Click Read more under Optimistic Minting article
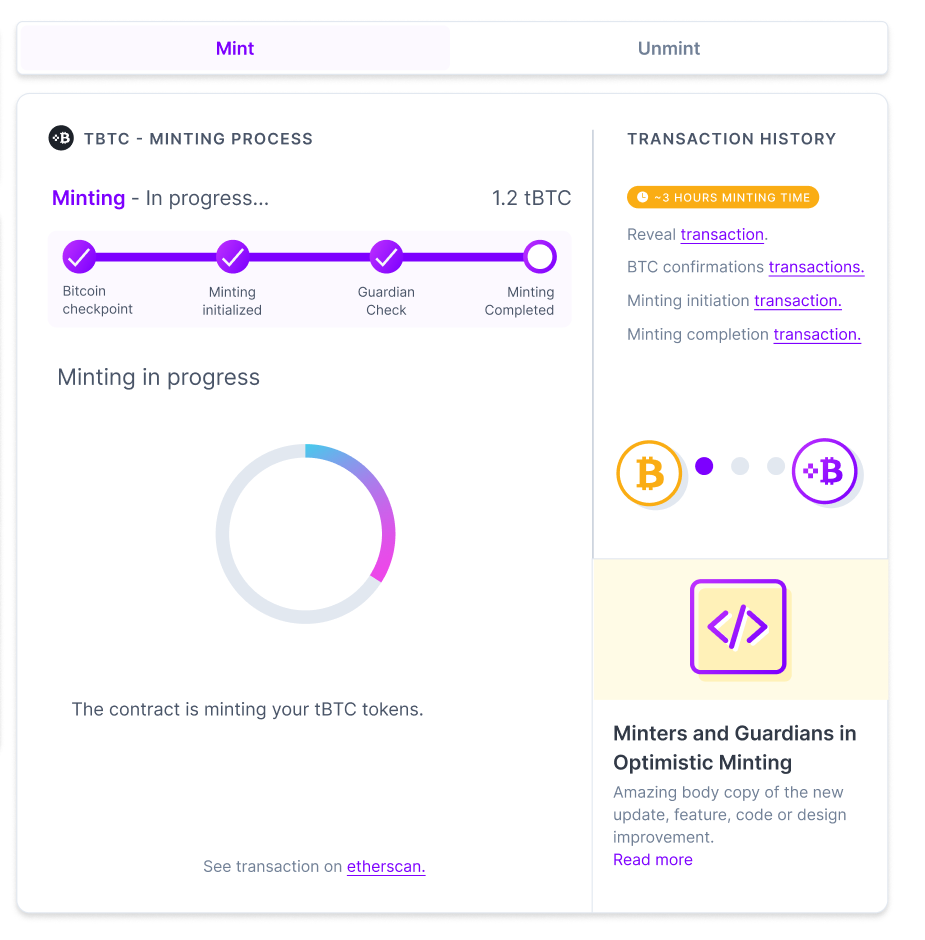Screen dimensions: 925x940 pos(652,859)
